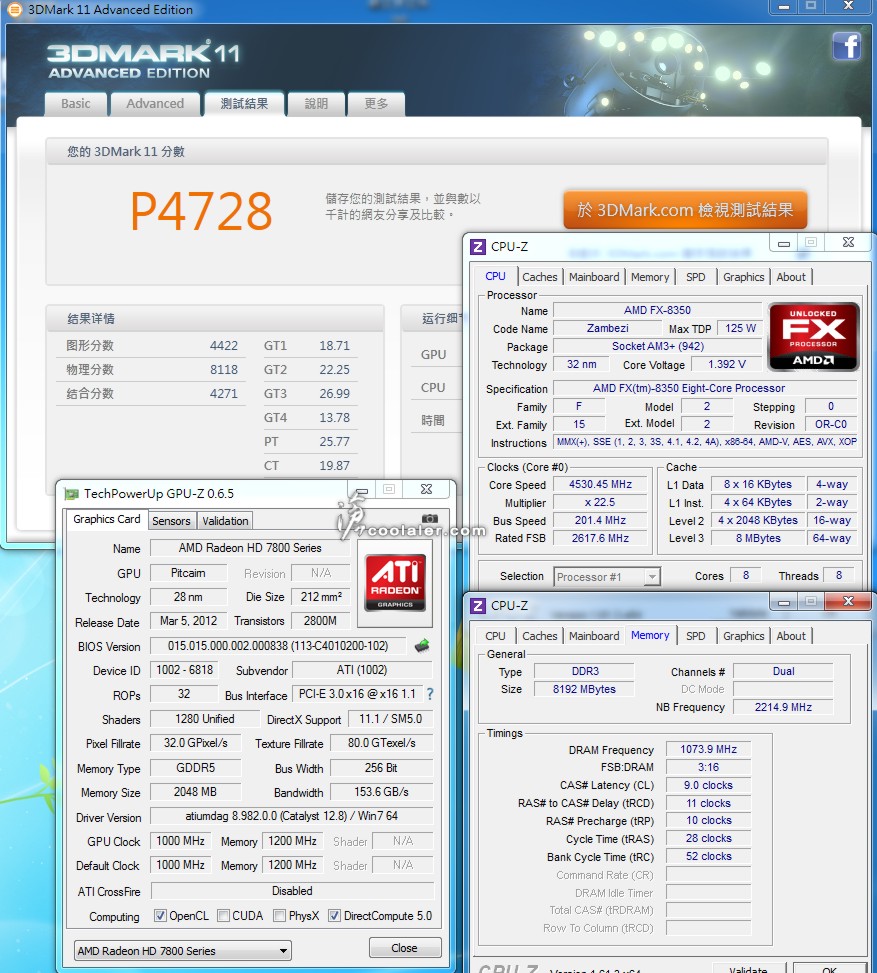
Task: Minimize the lower CPU-Z Memory window
Action: coord(783,601)
